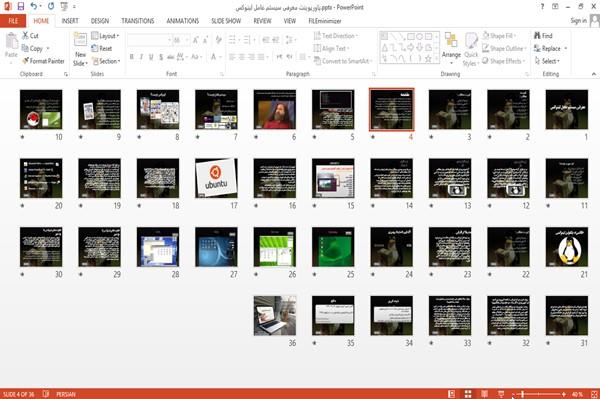
Task: Toggle Align Left paragraph button
Action: (x=232, y=57)
